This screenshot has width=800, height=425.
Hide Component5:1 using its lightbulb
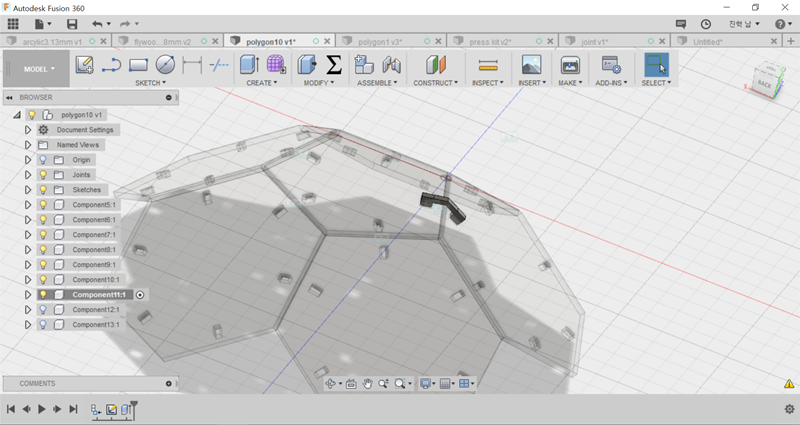point(43,205)
